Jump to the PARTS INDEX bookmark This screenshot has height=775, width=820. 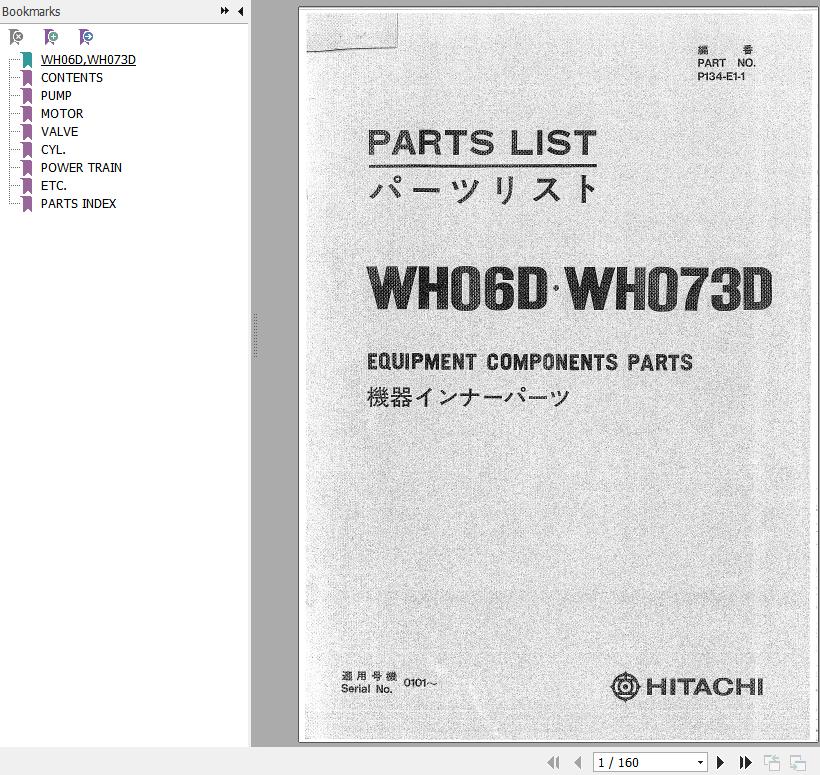(78, 203)
